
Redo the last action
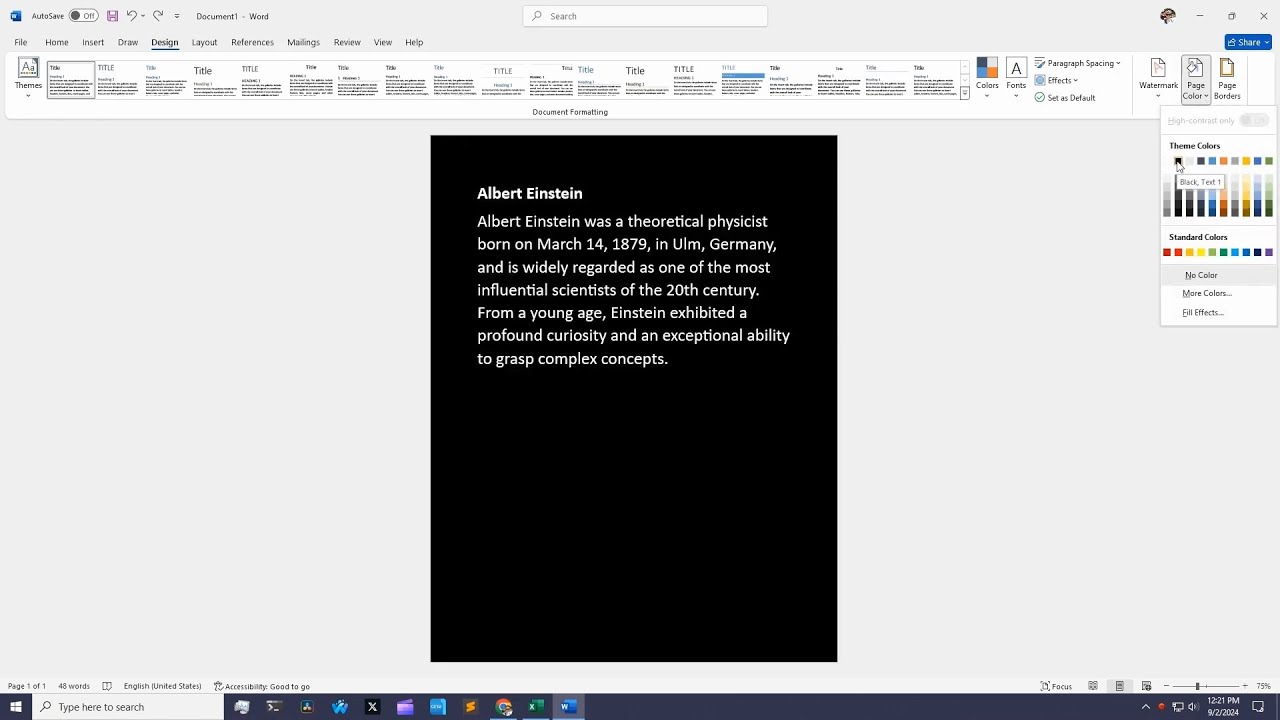[158, 16]
